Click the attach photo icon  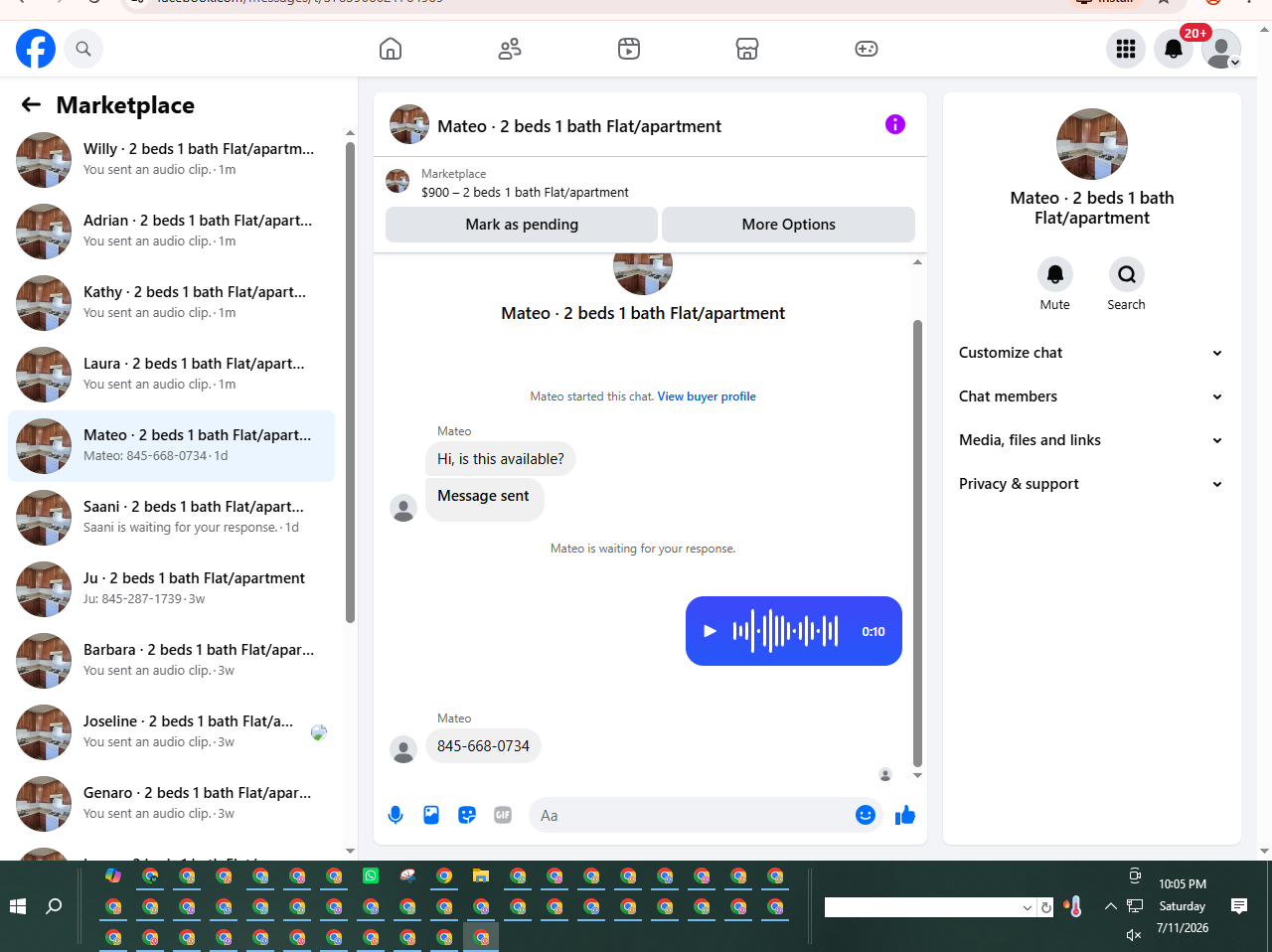point(431,815)
